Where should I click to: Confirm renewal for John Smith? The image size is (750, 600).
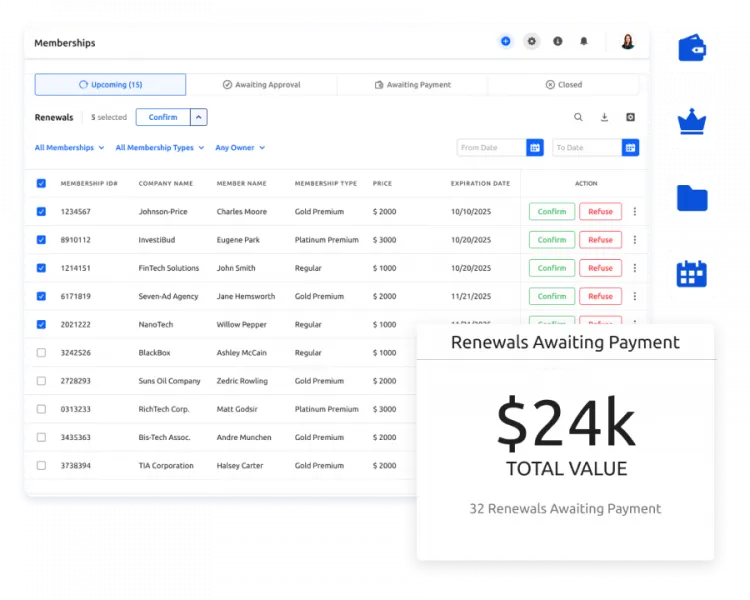pyautogui.click(x=551, y=268)
